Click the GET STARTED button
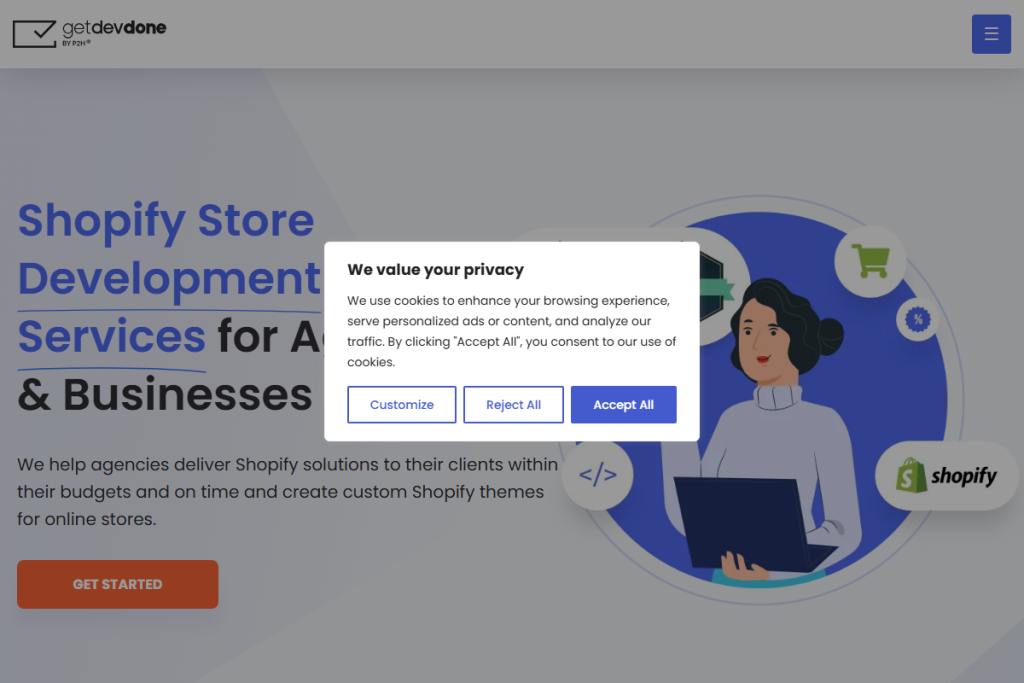1024x683 pixels. click(118, 584)
